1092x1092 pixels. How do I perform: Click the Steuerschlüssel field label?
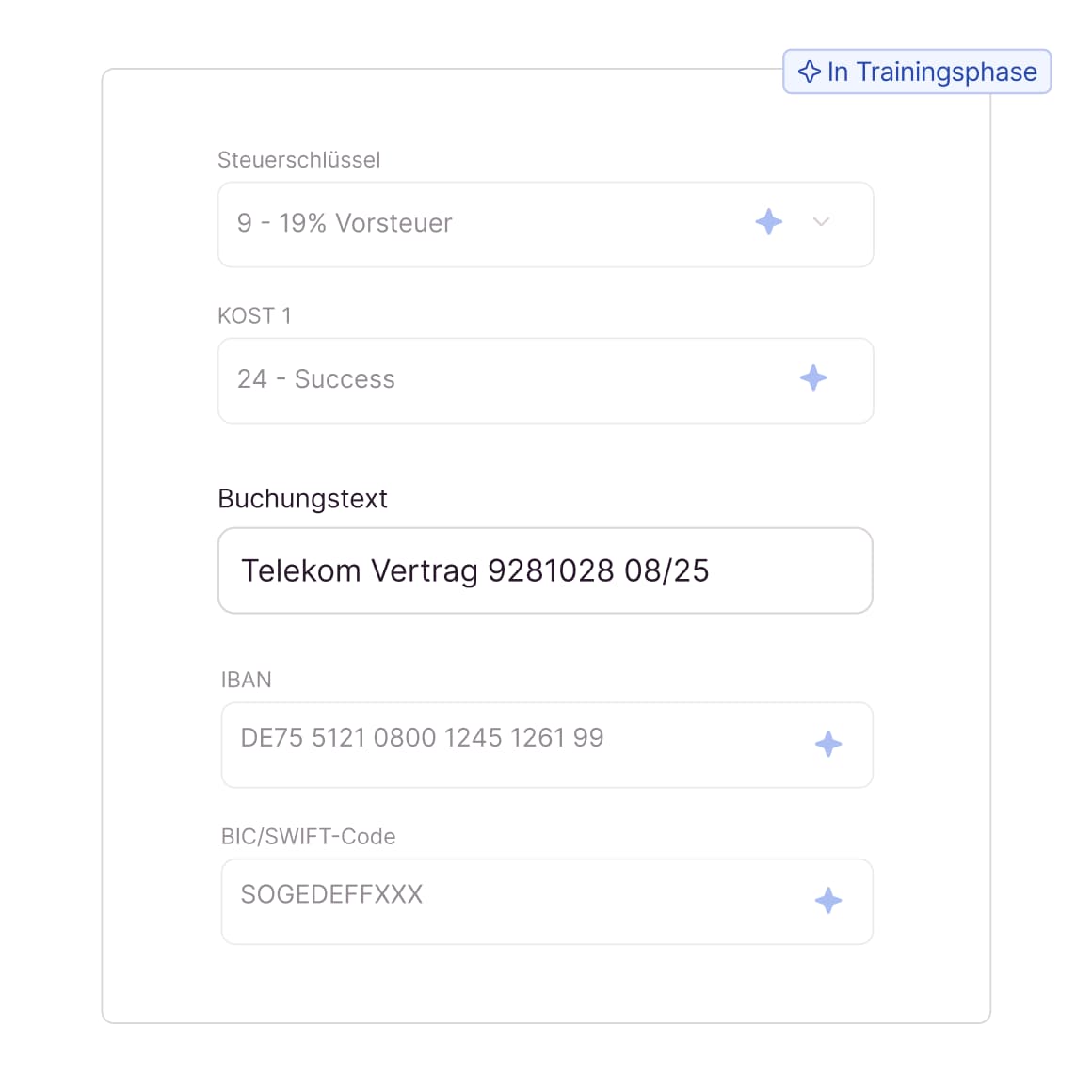point(299,160)
